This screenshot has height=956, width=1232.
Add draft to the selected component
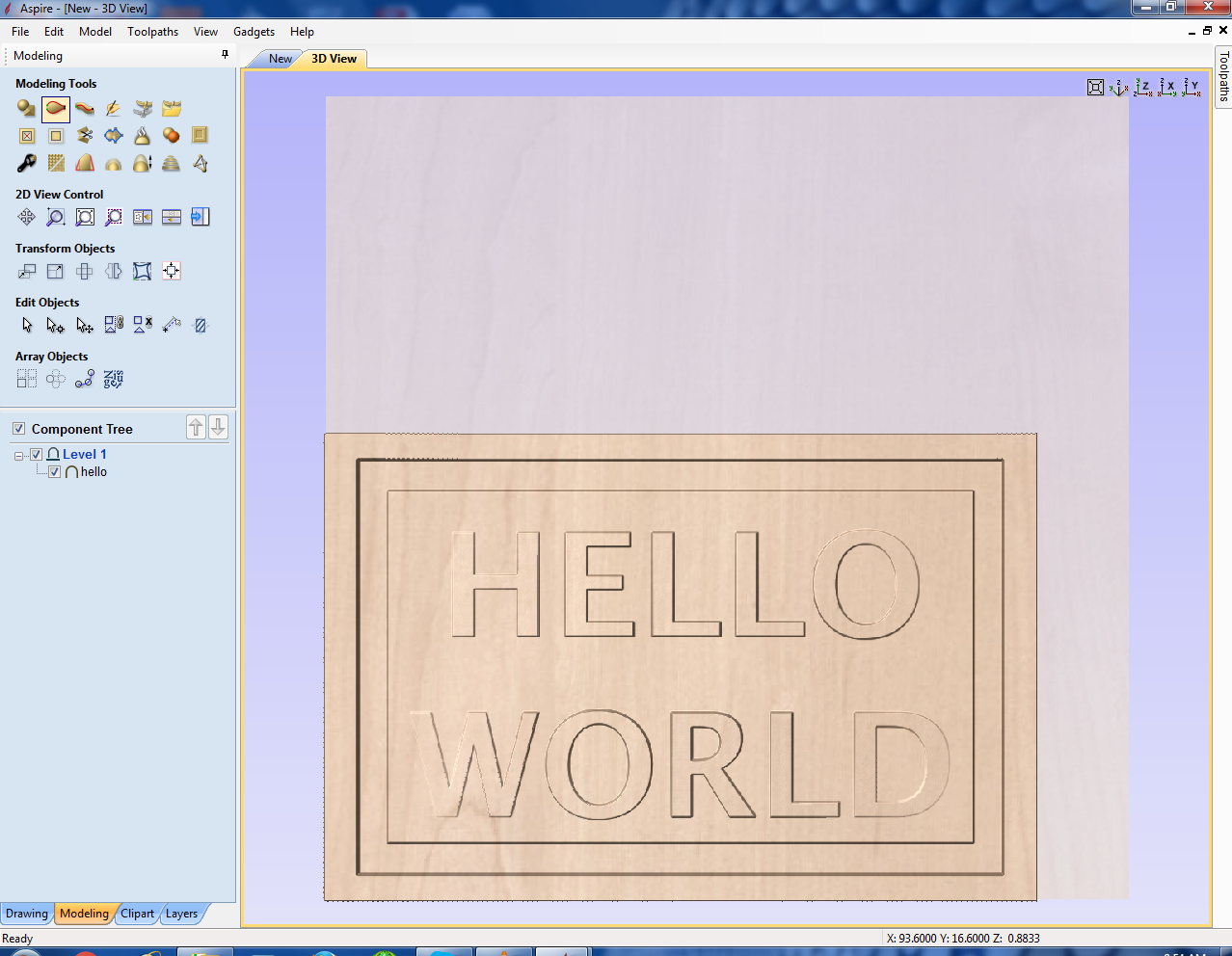tap(85, 164)
